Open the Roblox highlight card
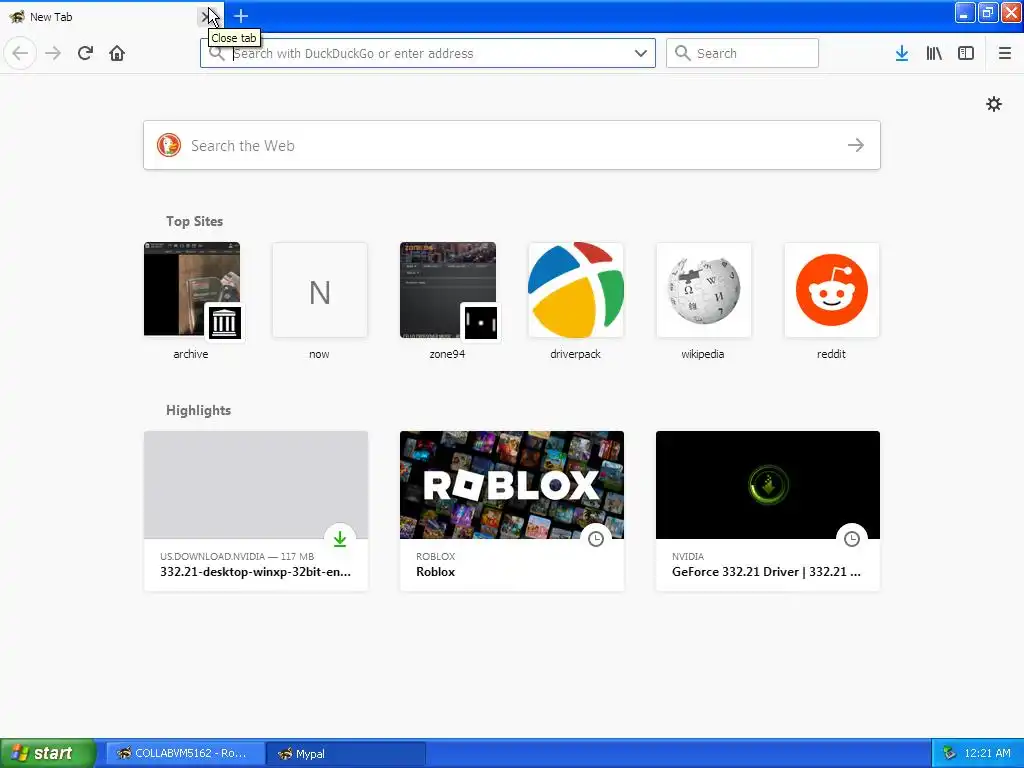This screenshot has height=768, width=1024. (512, 511)
